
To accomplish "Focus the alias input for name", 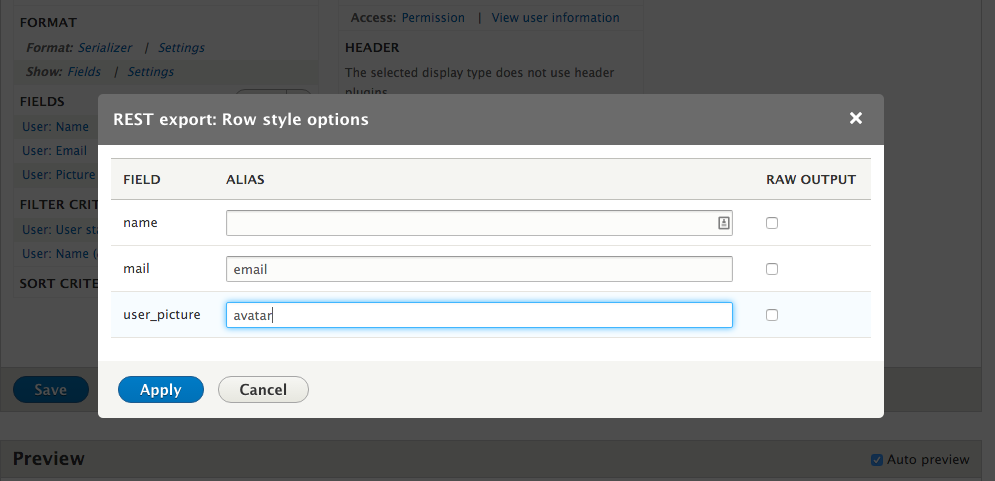I will 470,223.
